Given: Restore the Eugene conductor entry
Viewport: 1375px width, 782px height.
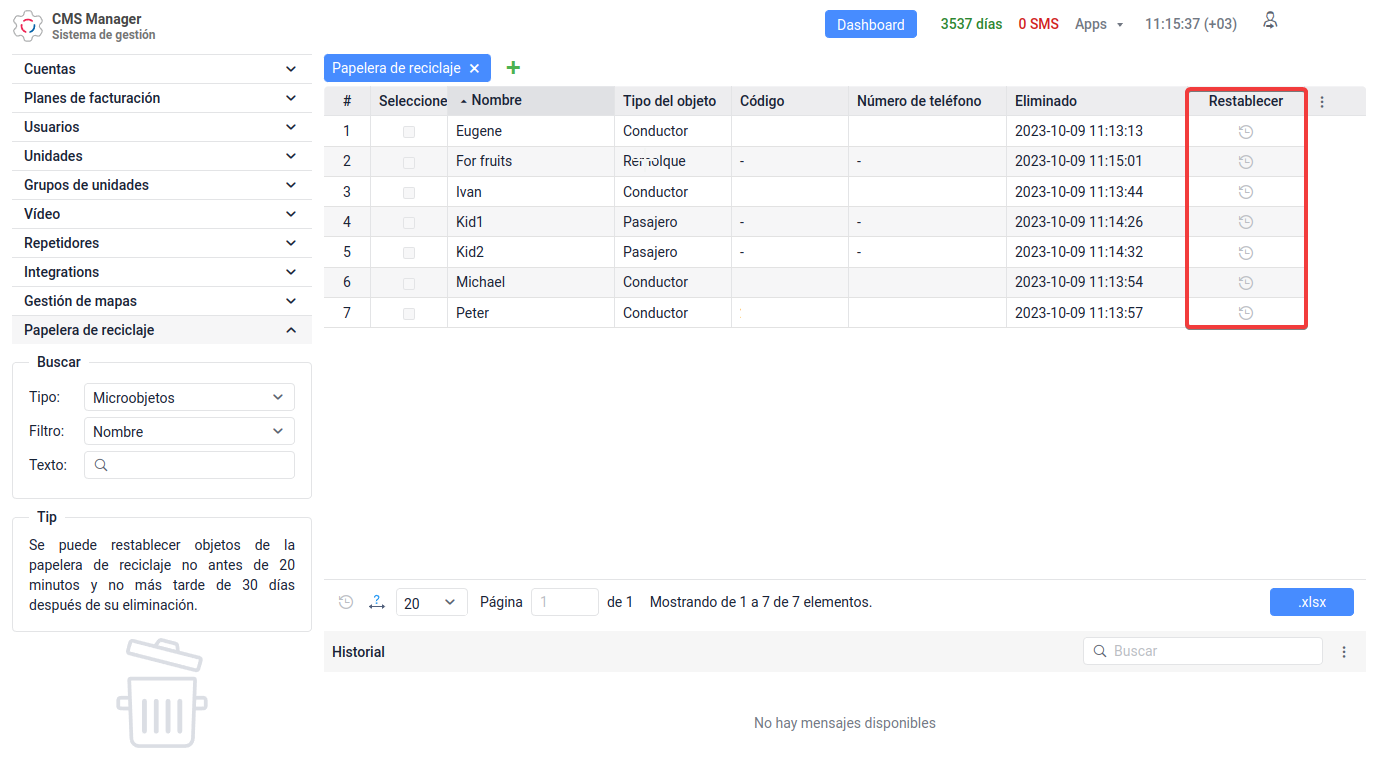Looking at the screenshot, I should coord(1245,132).
